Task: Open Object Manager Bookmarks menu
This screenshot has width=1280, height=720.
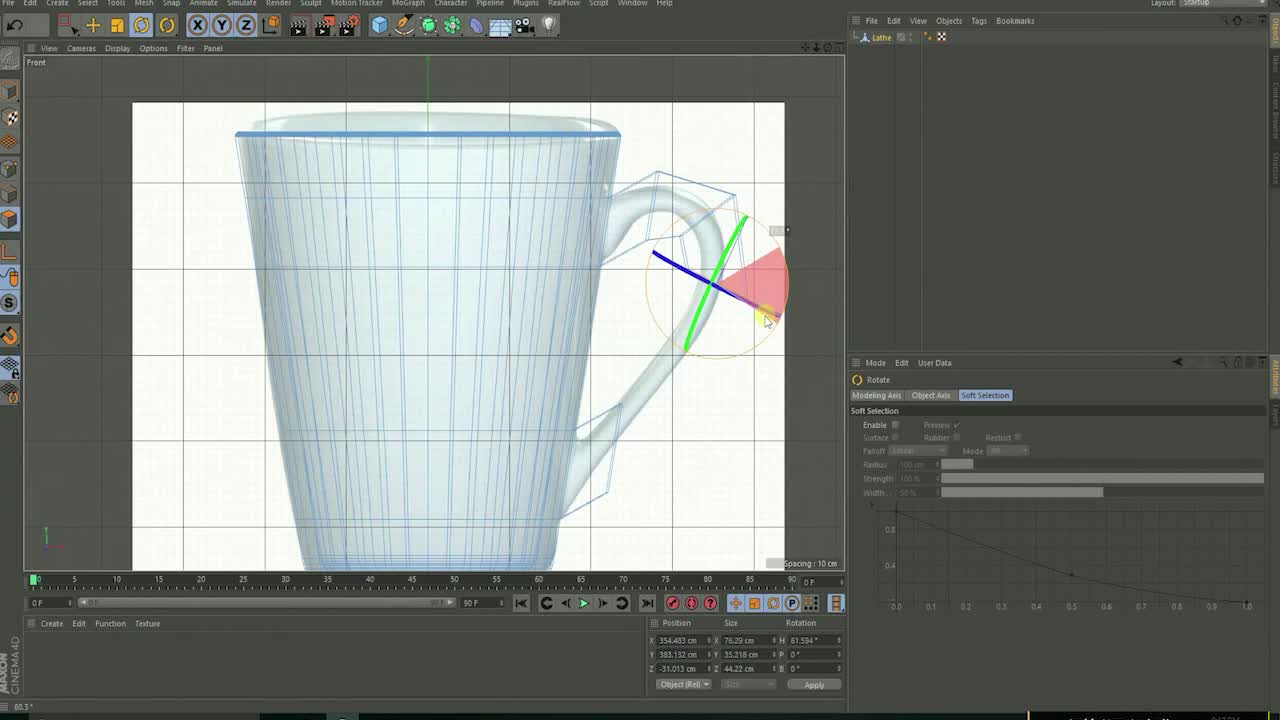Action: 1015,21
